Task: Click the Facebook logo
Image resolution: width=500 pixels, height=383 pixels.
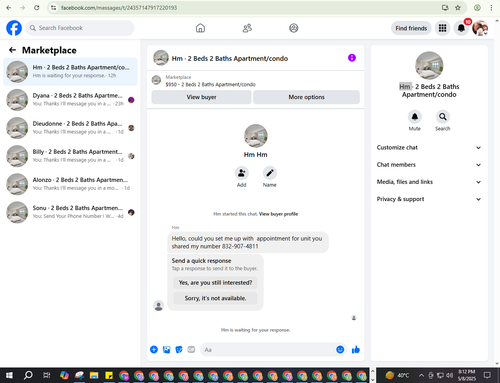Action: [x=14, y=28]
